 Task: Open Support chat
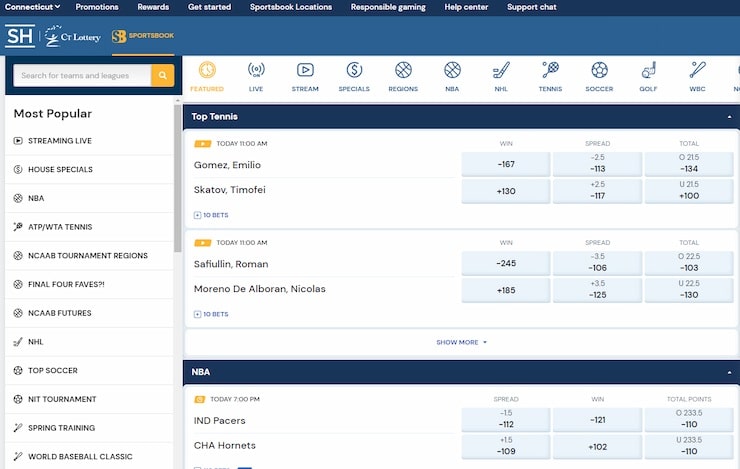(x=531, y=7)
